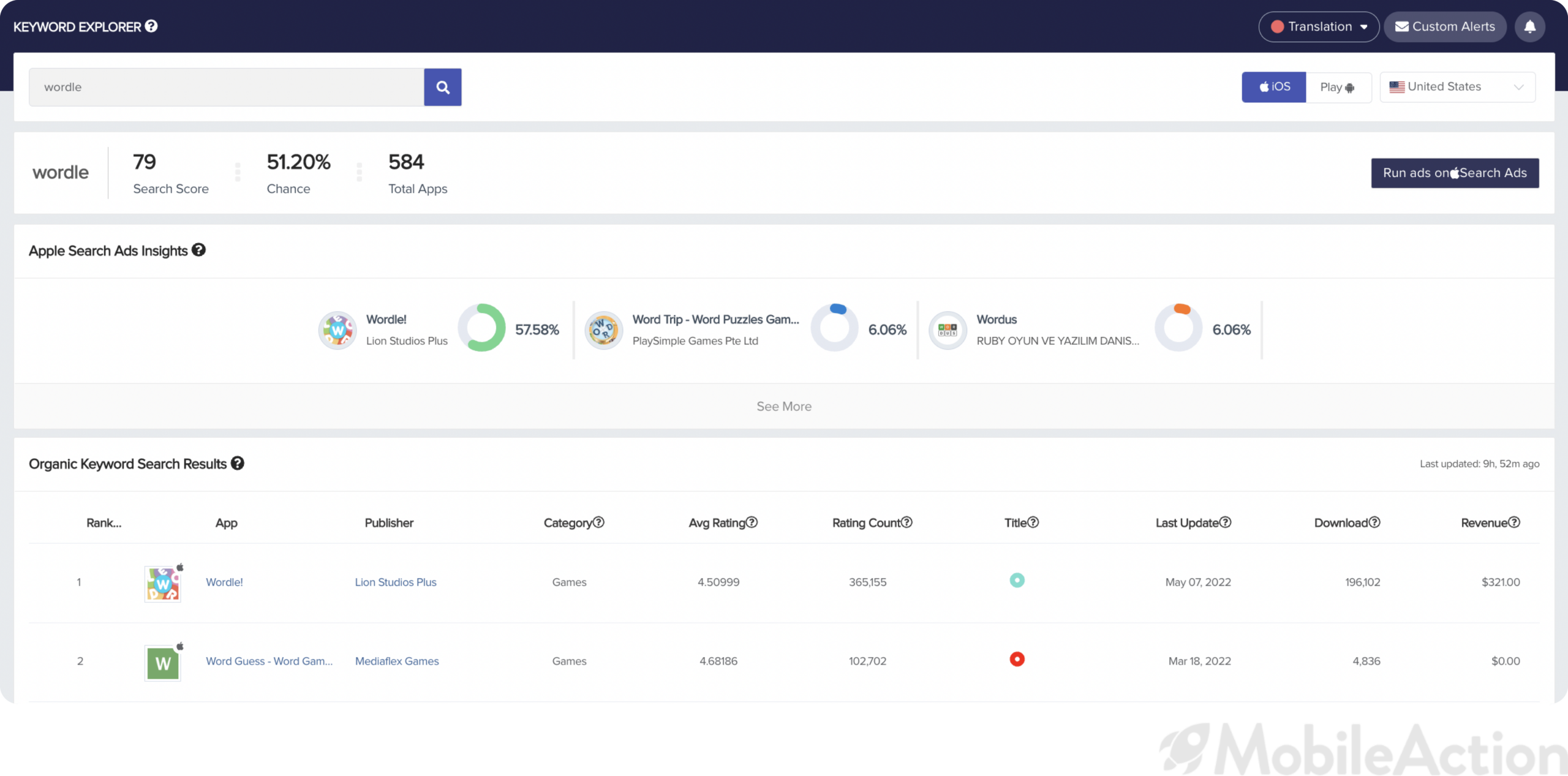Viewport: 1568px width, 776px height.
Task: Click See More under ads insights
Action: (x=784, y=406)
